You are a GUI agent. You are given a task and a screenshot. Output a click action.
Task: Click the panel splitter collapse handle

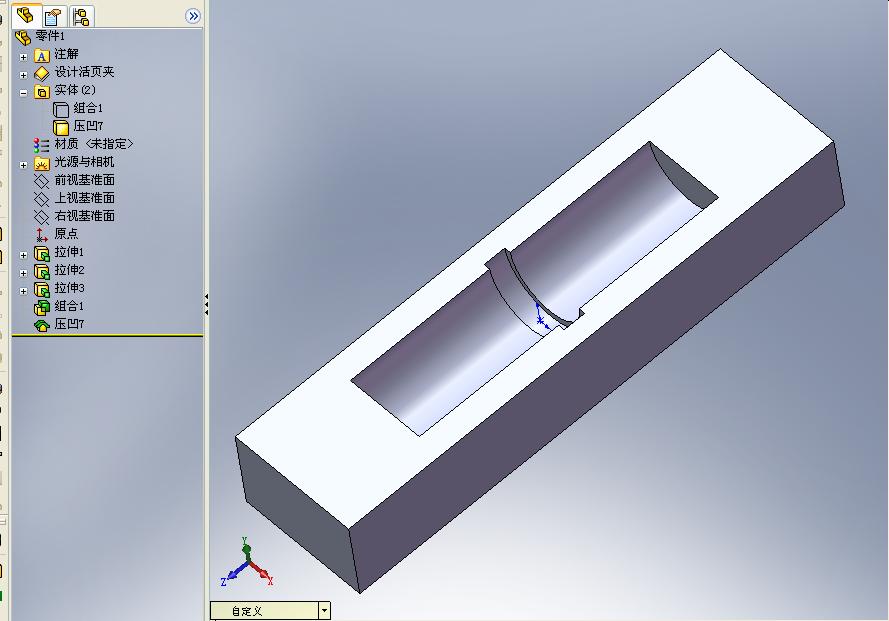coord(206,305)
